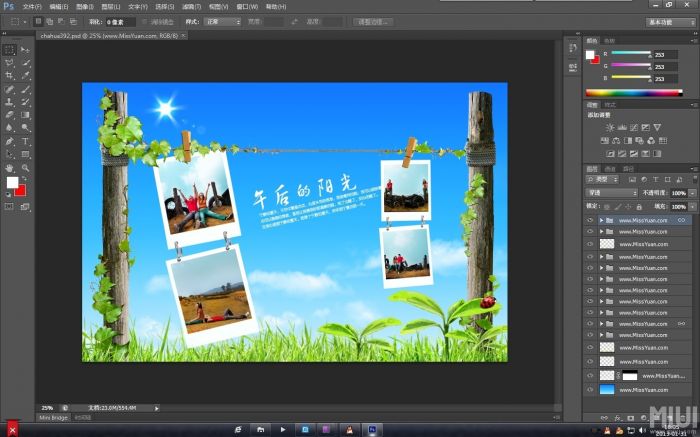Image resolution: width=700 pixels, height=437 pixels.
Task: Open the 基本功能 workspace dropdown
Action: click(x=672, y=21)
